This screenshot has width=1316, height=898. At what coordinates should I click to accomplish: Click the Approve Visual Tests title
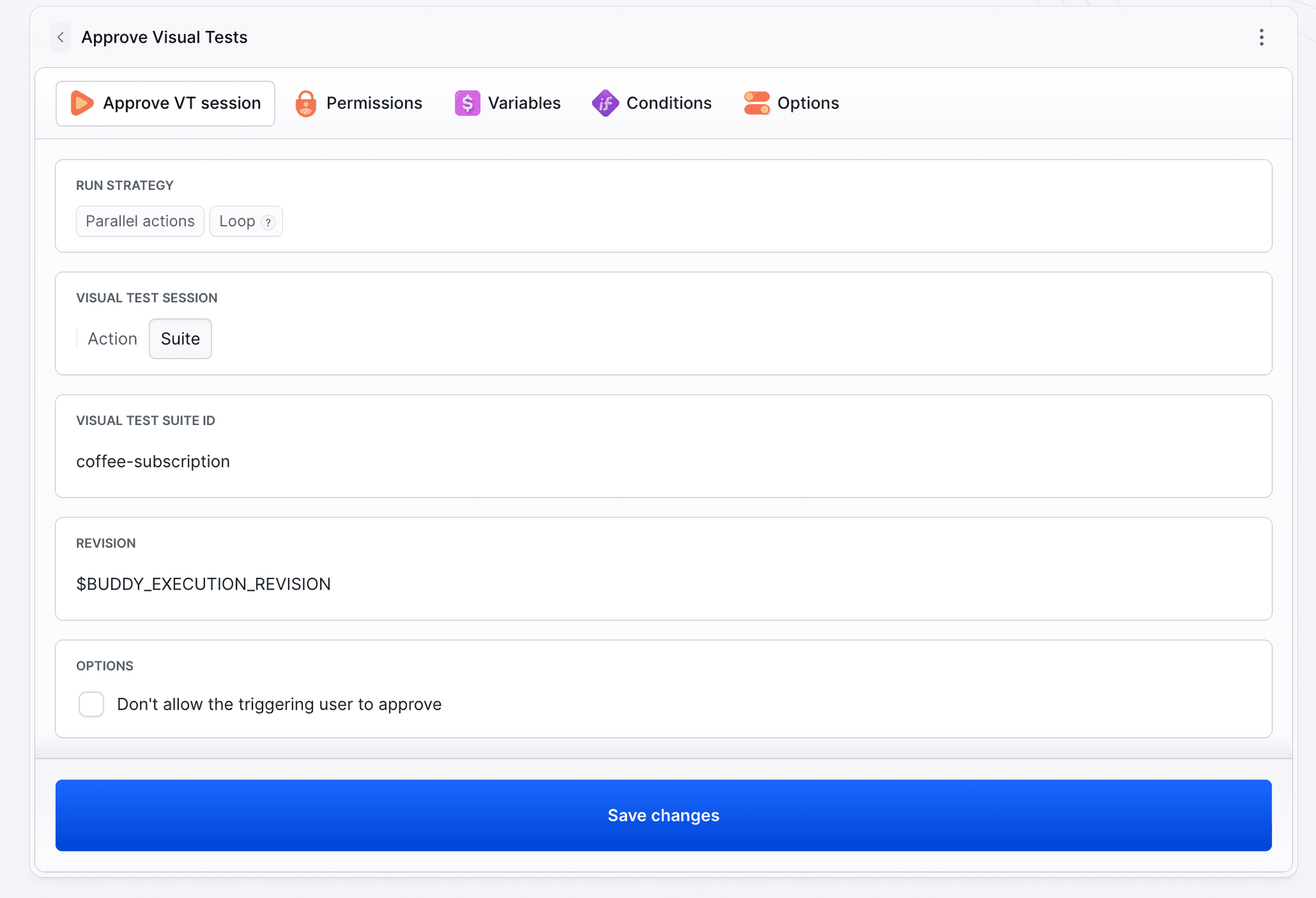[164, 37]
